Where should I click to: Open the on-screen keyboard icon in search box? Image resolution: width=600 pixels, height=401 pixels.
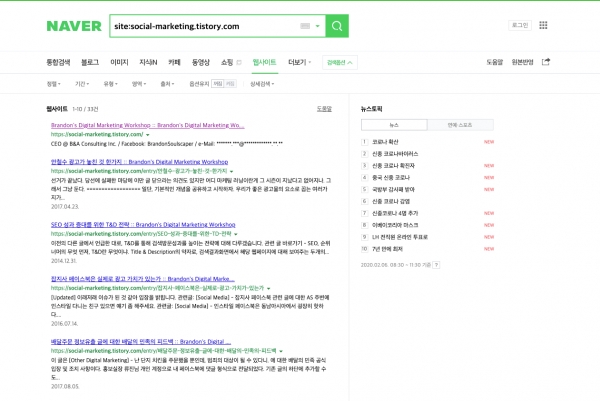(305, 26)
